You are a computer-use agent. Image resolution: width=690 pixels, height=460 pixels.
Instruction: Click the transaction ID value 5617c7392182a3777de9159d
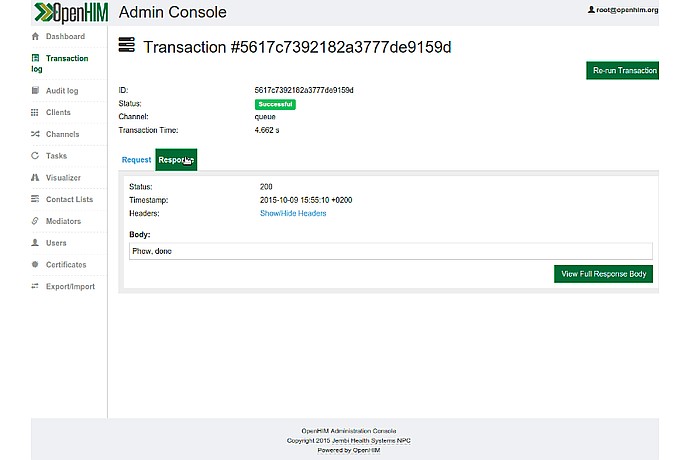click(304, 90)
